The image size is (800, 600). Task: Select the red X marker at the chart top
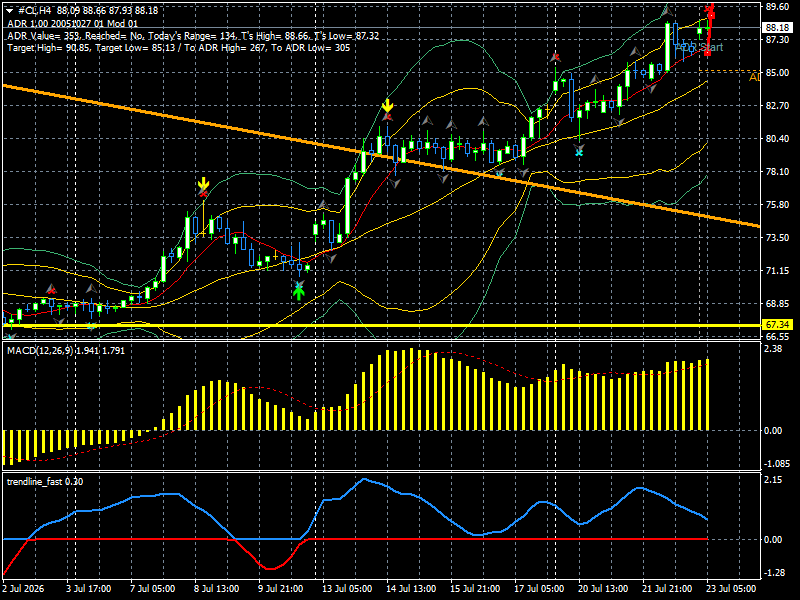pyautogui.click(x=709, y=8)
